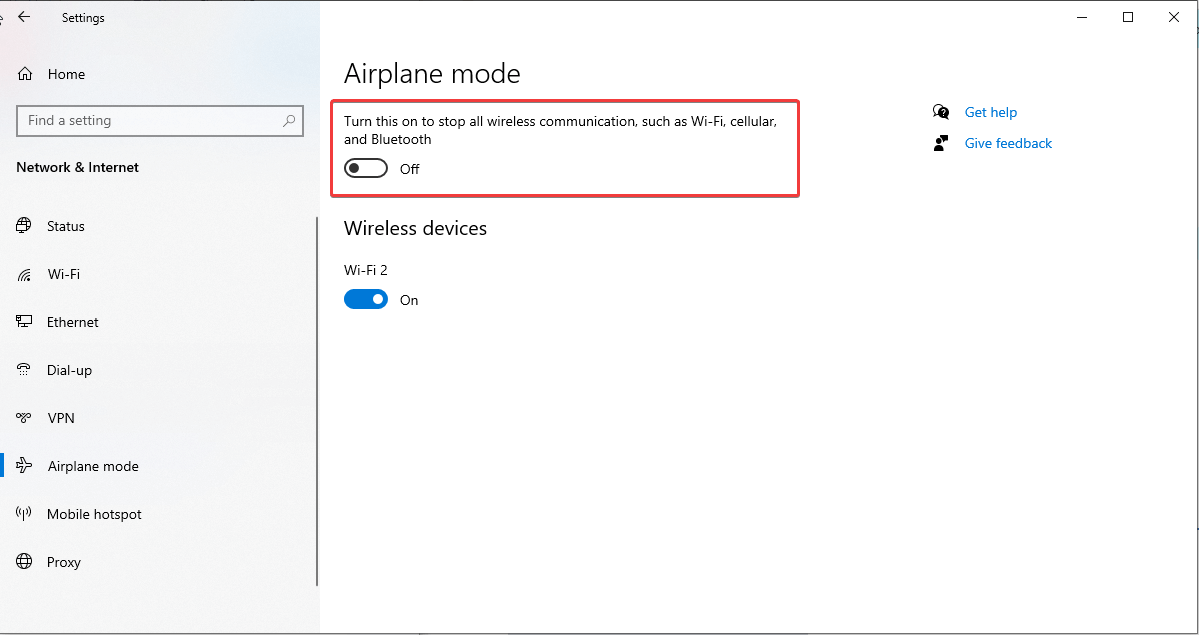This screenshot has width=1199, height=635.
Task: Click inside the Find a setting search box
Action: click(160, 120)
